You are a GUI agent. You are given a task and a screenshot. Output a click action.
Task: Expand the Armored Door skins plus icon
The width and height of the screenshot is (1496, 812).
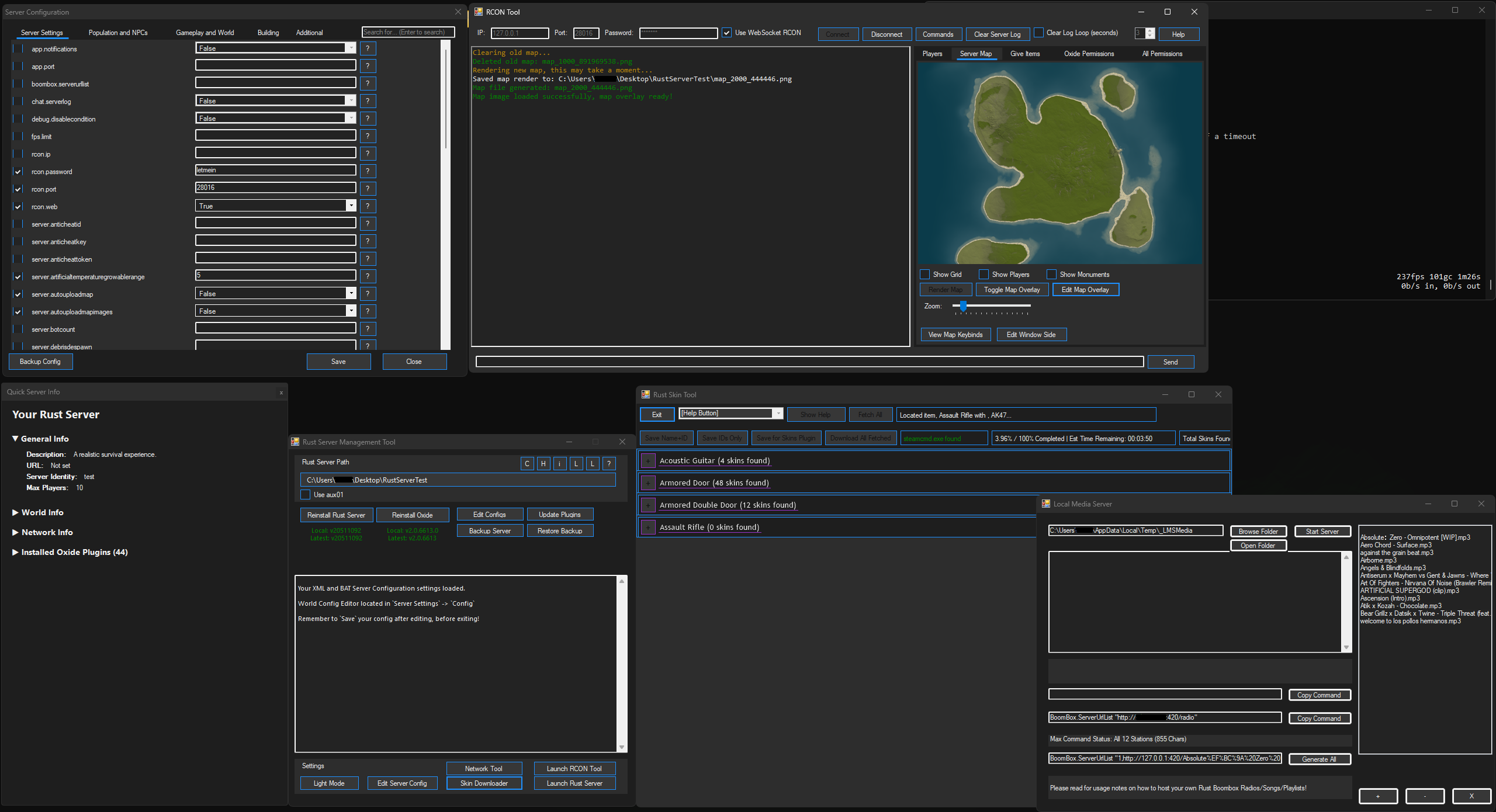[647, 483]
